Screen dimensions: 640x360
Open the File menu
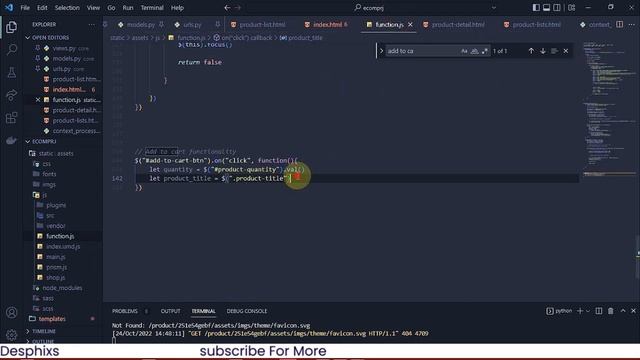point(25,8)
